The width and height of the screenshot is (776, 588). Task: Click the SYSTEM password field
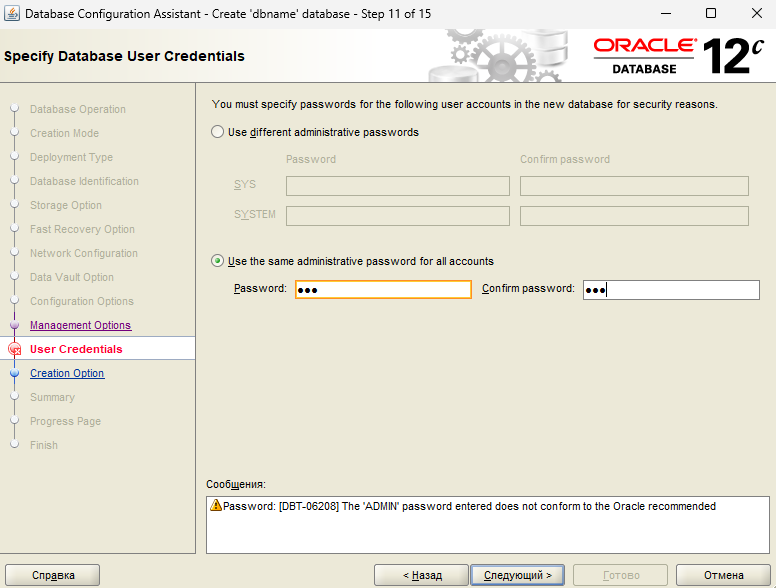click(398, 216)
